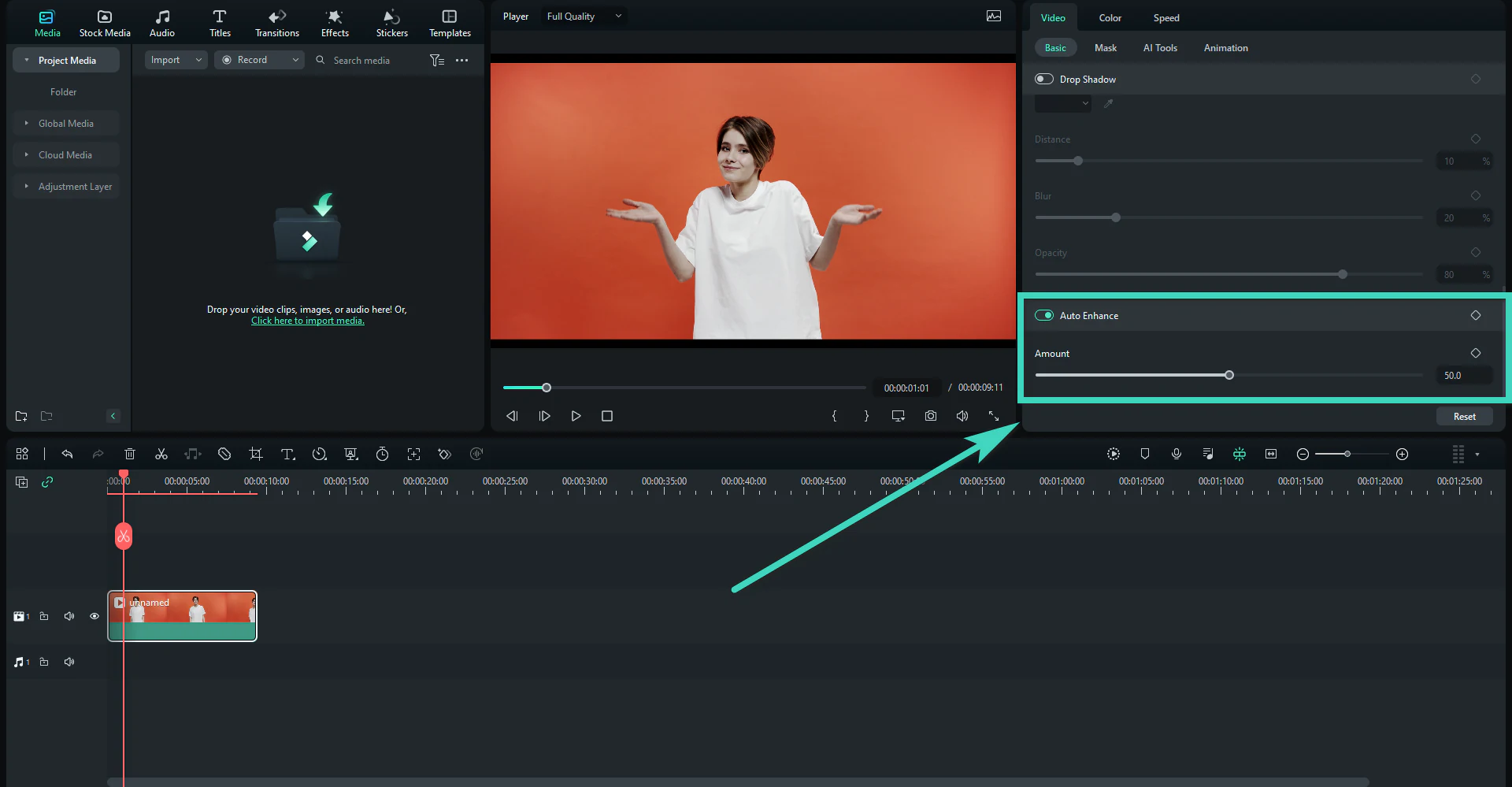Screen dimensions: 1512x787
Task: Take a snapshot with the camera icon
Action: [931, 416]
